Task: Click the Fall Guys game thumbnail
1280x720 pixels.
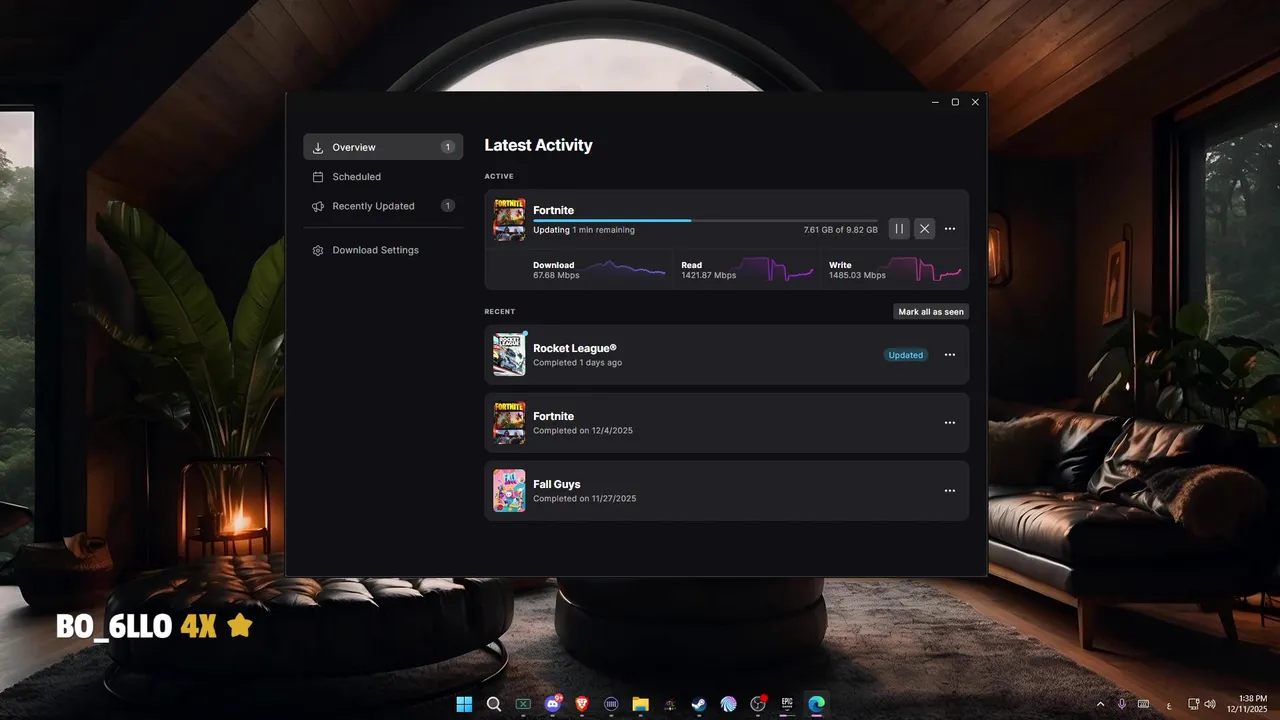Action: [509, 491]
